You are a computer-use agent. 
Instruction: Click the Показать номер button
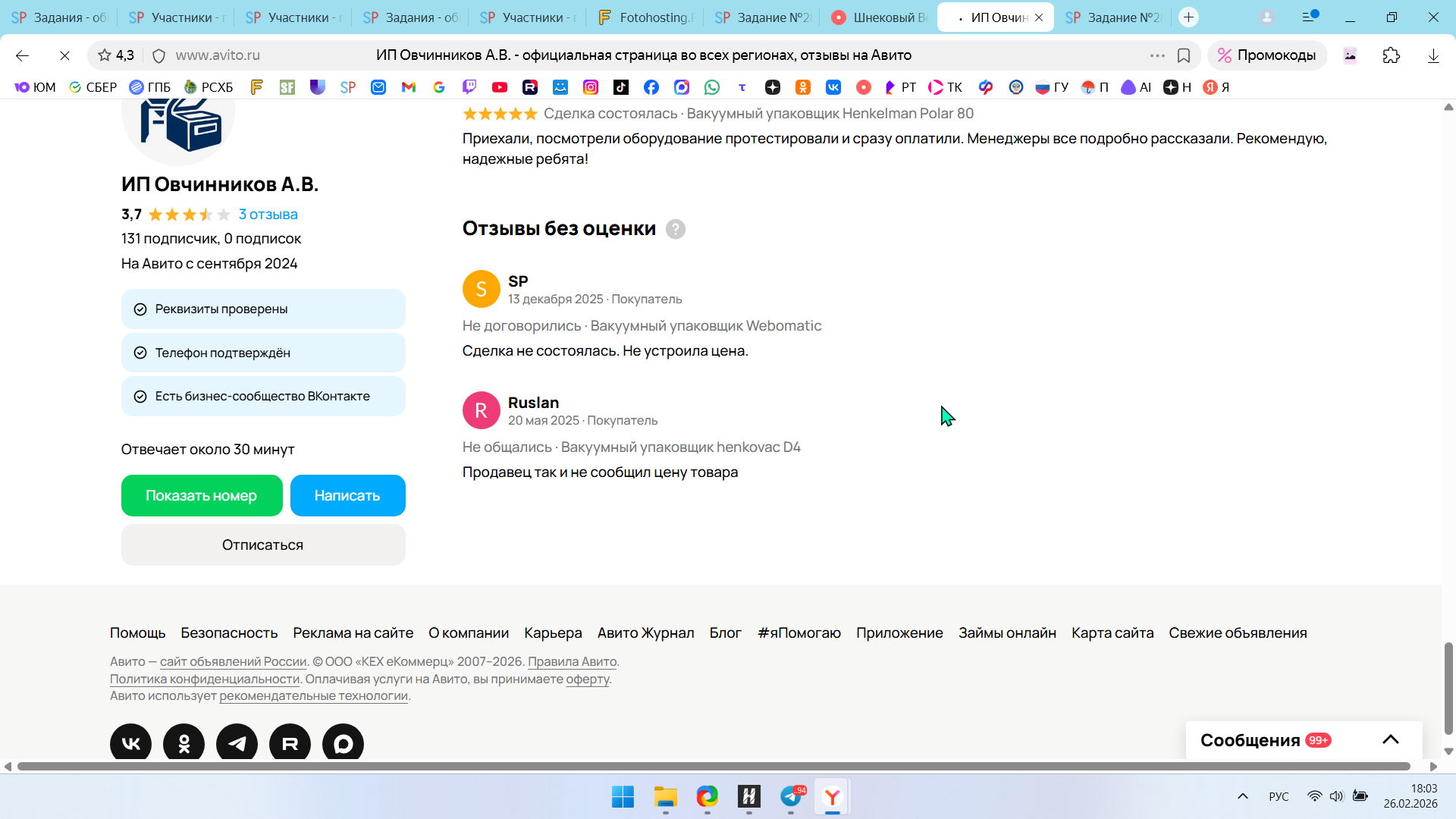[x=202, y=495]
